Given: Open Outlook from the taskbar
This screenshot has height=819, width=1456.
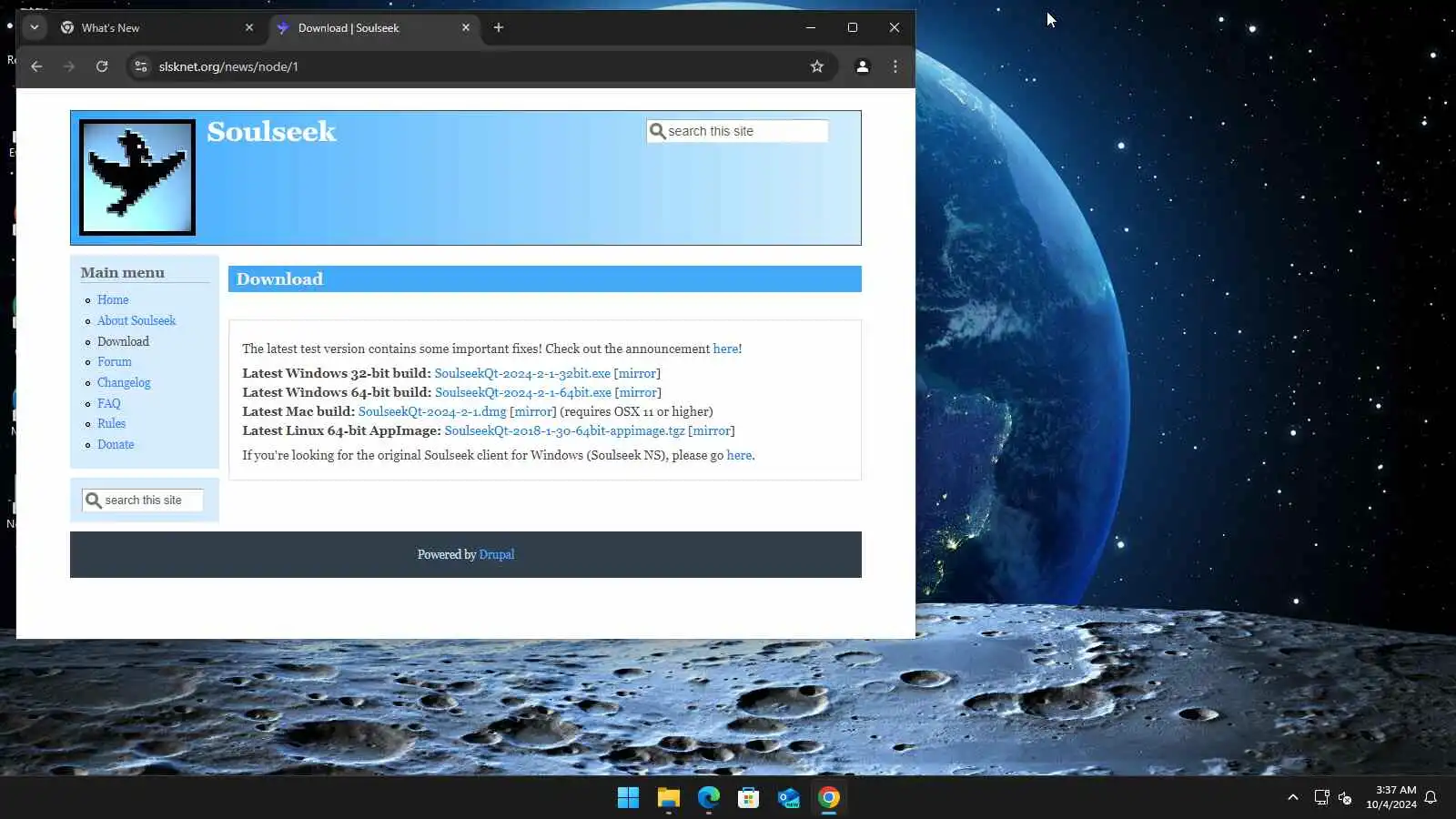Looking at the screenshot, I should [x=789, y=798].
